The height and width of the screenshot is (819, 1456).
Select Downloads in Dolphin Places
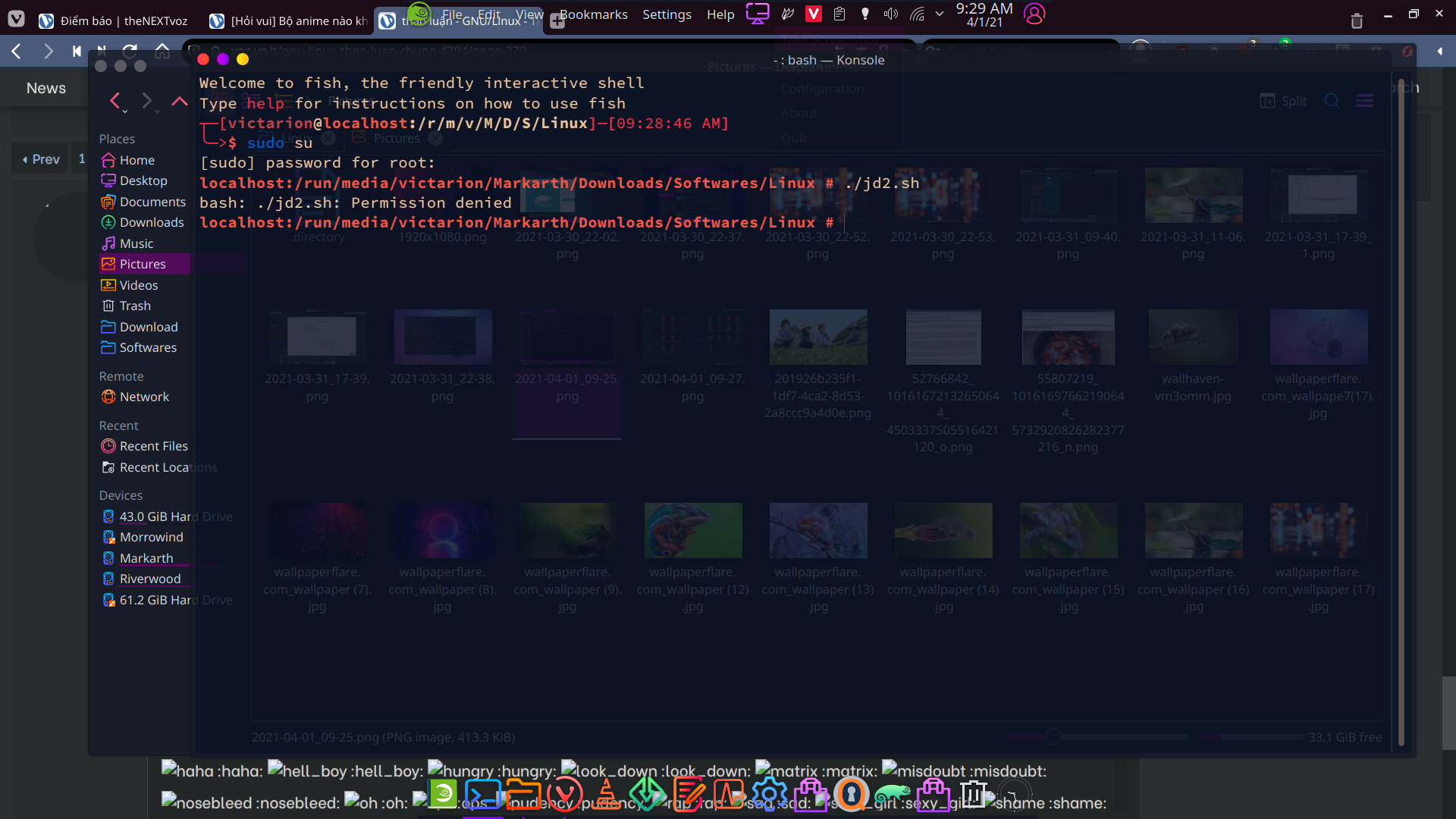coord(144,222)
